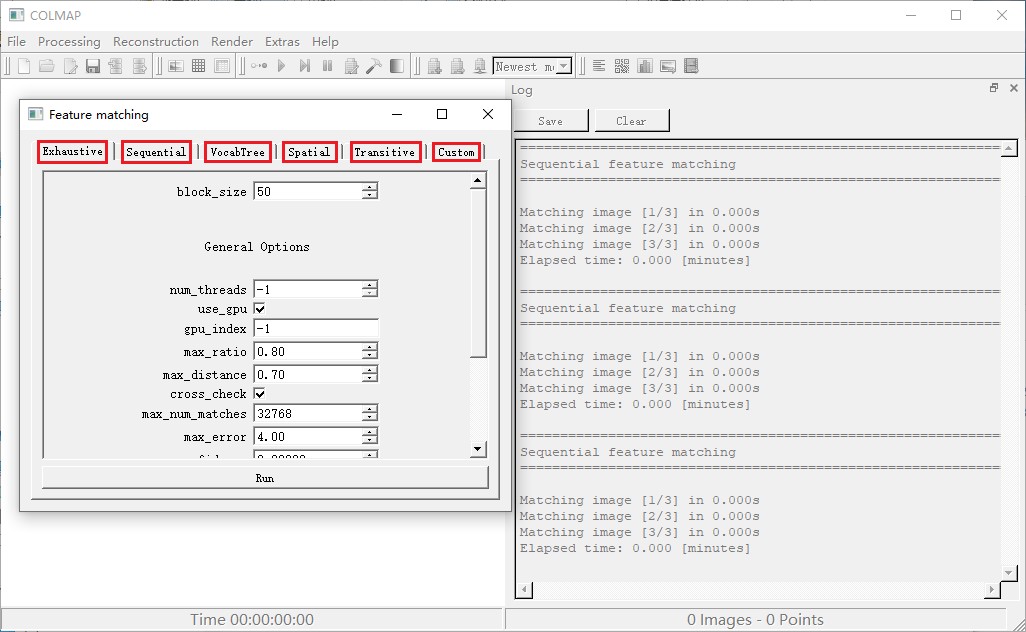The height and width of the screenshot is (632, 1026).
Task: Open the Database management table icon
Action: [222, 66]
